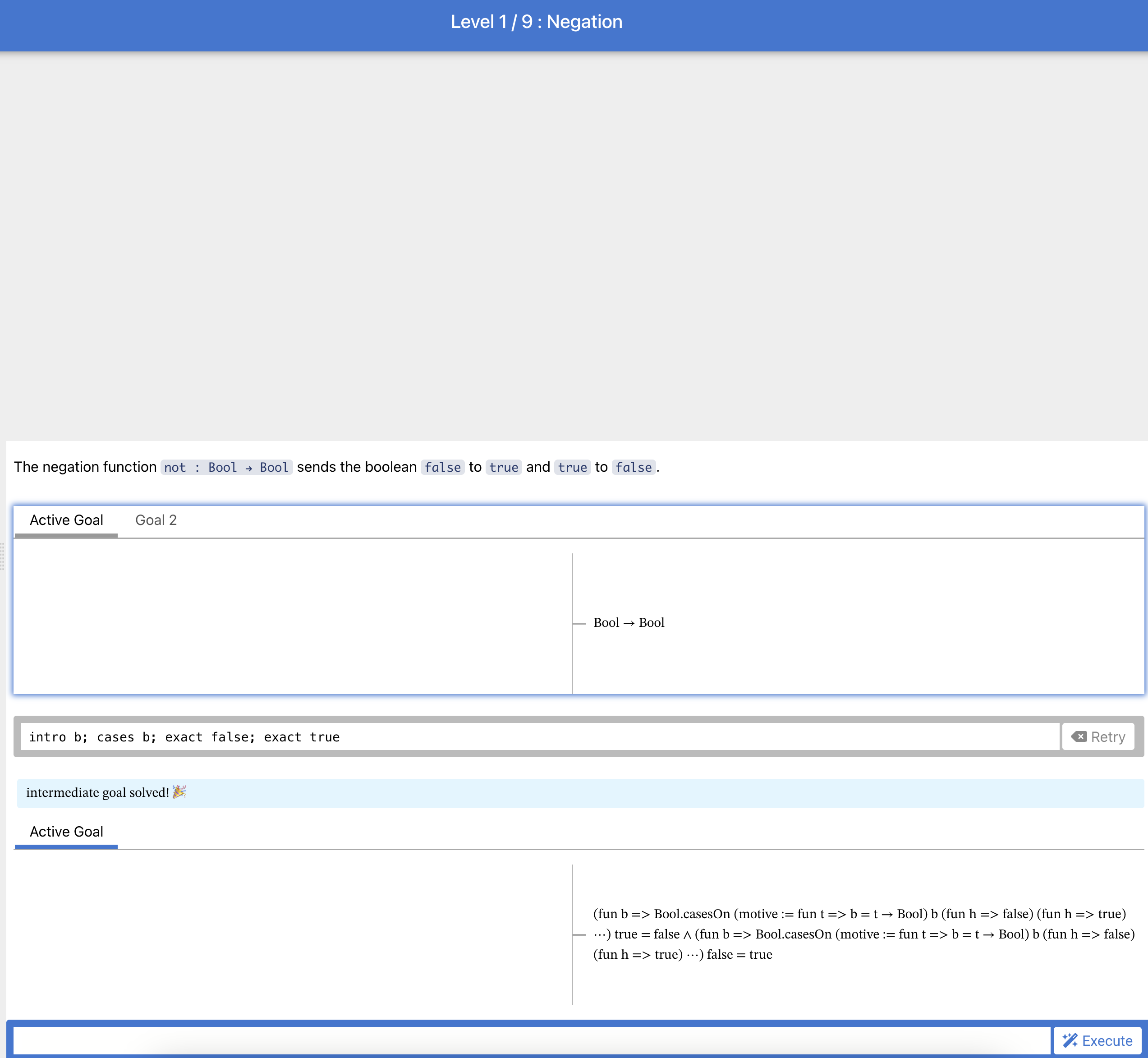Image resolution: width=1148 pixels, height=1058 pixels.
Task: Expand the last ellipsis before 'false = true'
Action: click(x=693, y=954)
